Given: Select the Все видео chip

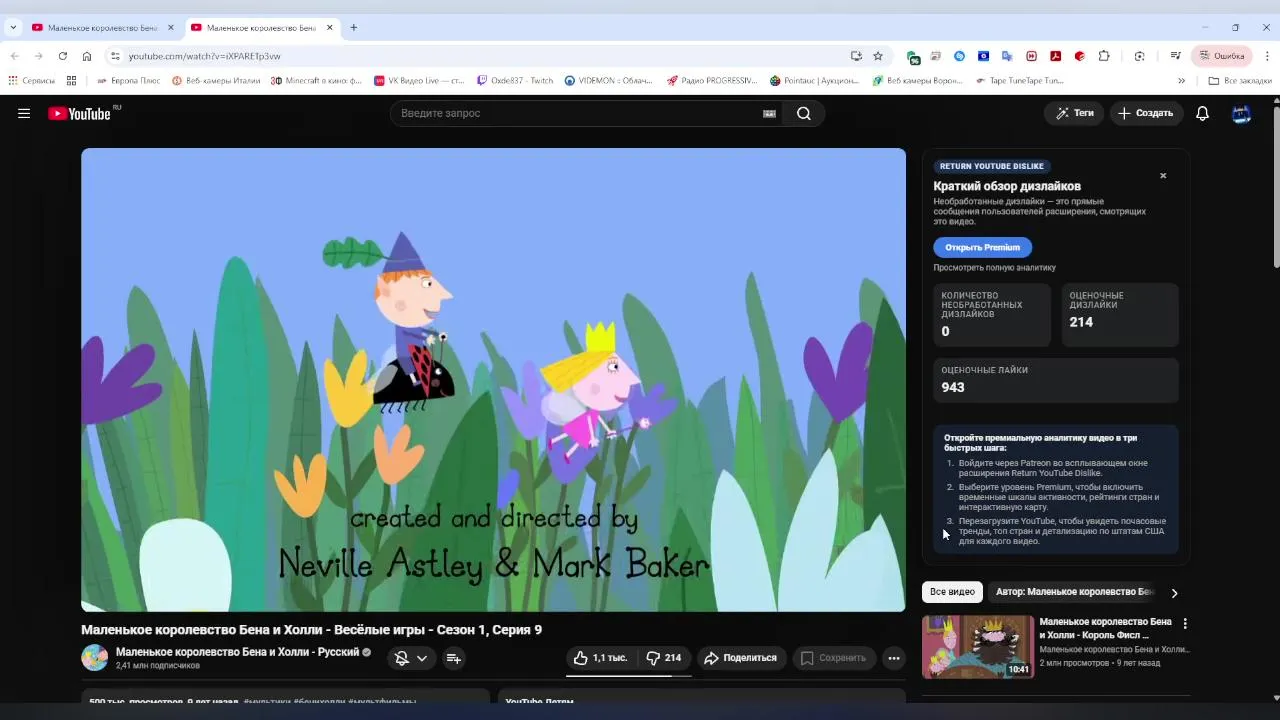Looking at the screenshot, I should (952, 592).
